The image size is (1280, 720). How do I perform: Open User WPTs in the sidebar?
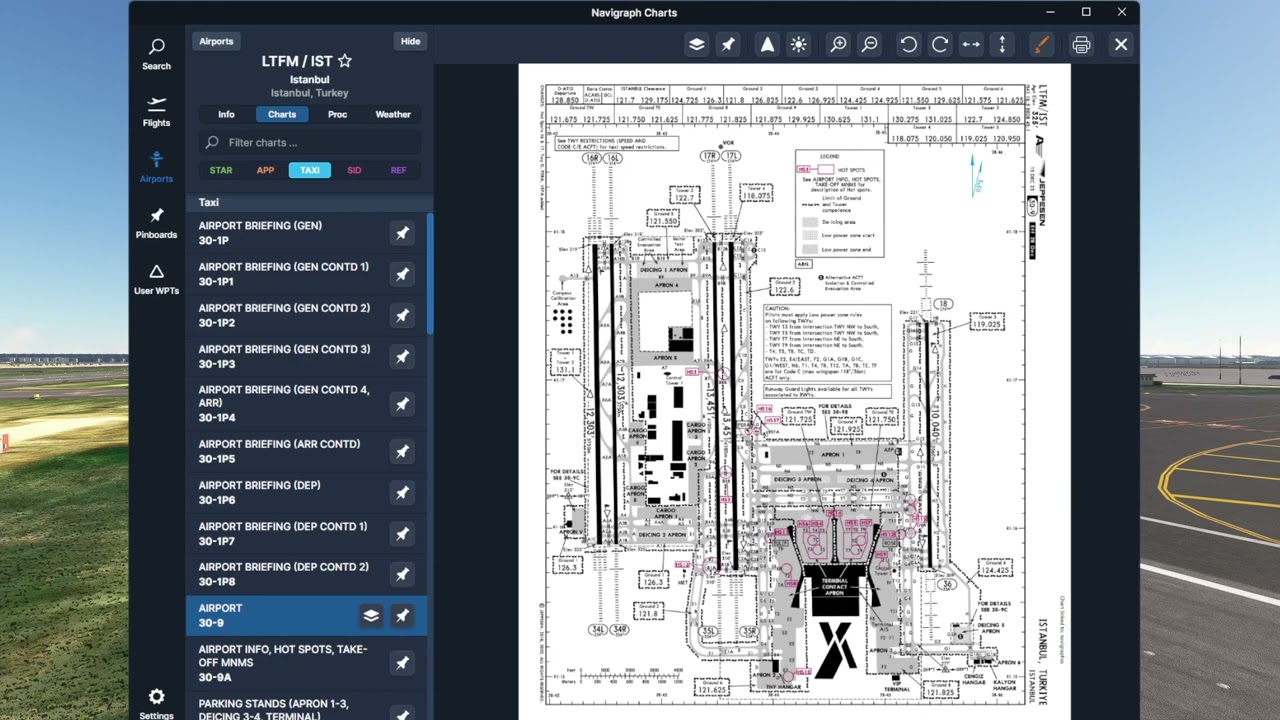click(x=156, y=280)
